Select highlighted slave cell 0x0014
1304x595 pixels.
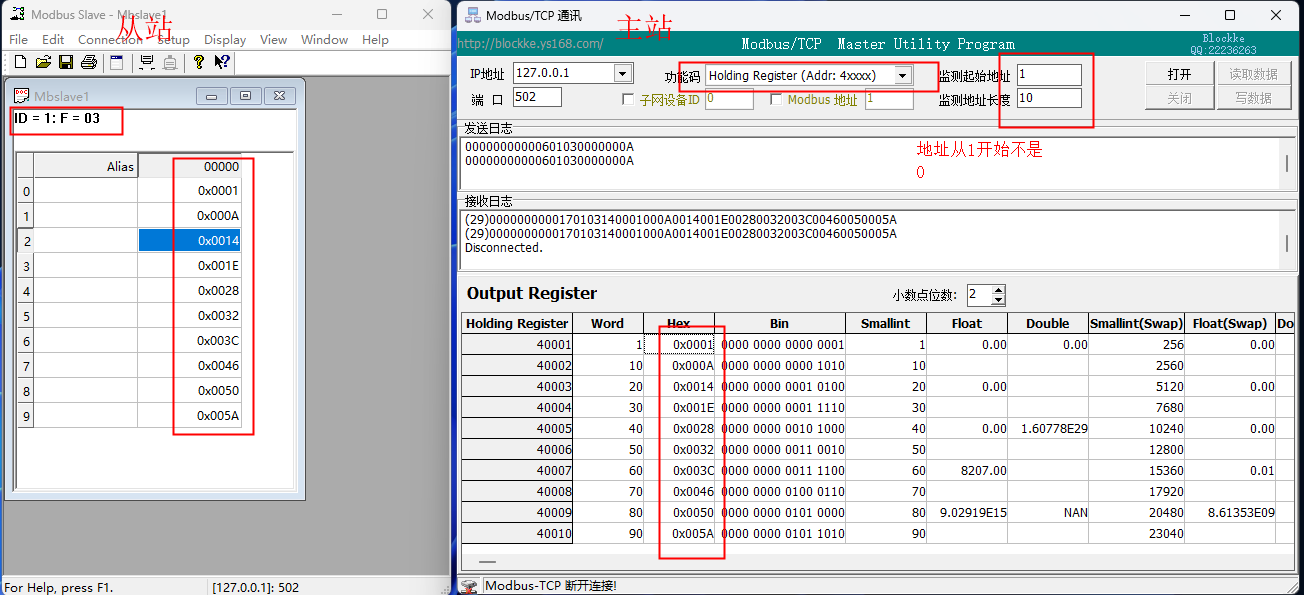point(190,241)
